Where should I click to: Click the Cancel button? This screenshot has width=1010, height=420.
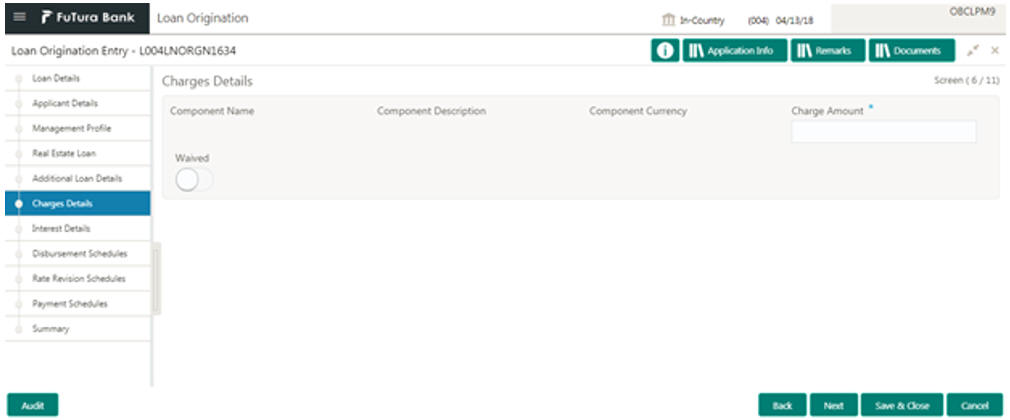[x=975, y=405]
